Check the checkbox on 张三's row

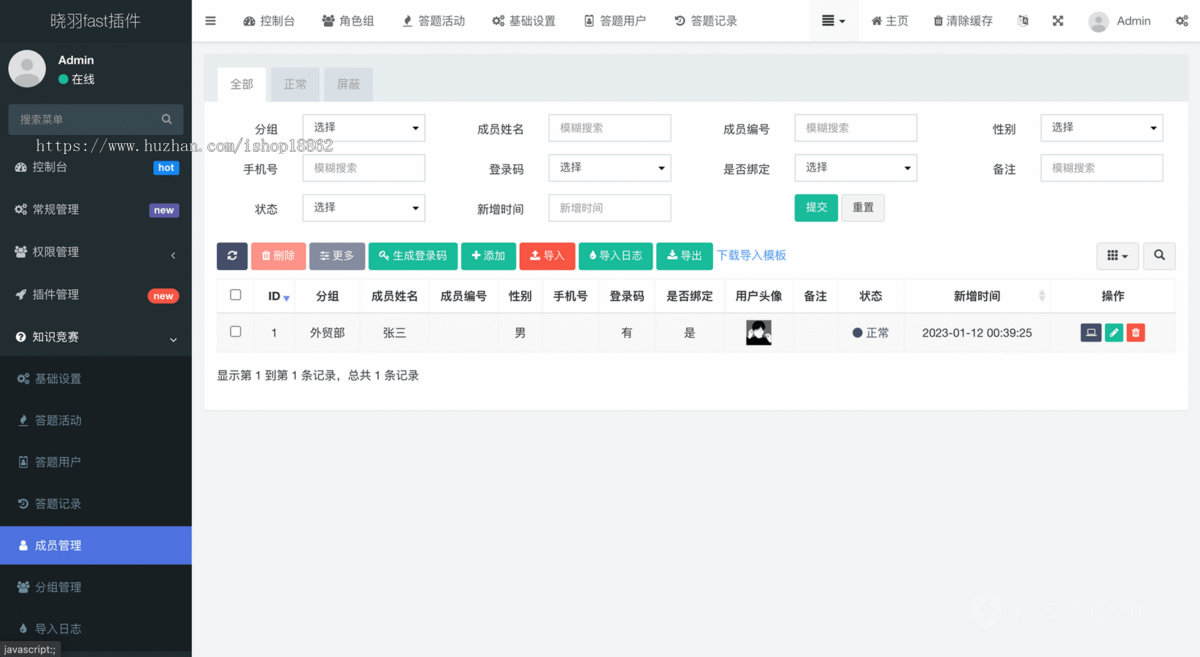click(x=236, y=332)
